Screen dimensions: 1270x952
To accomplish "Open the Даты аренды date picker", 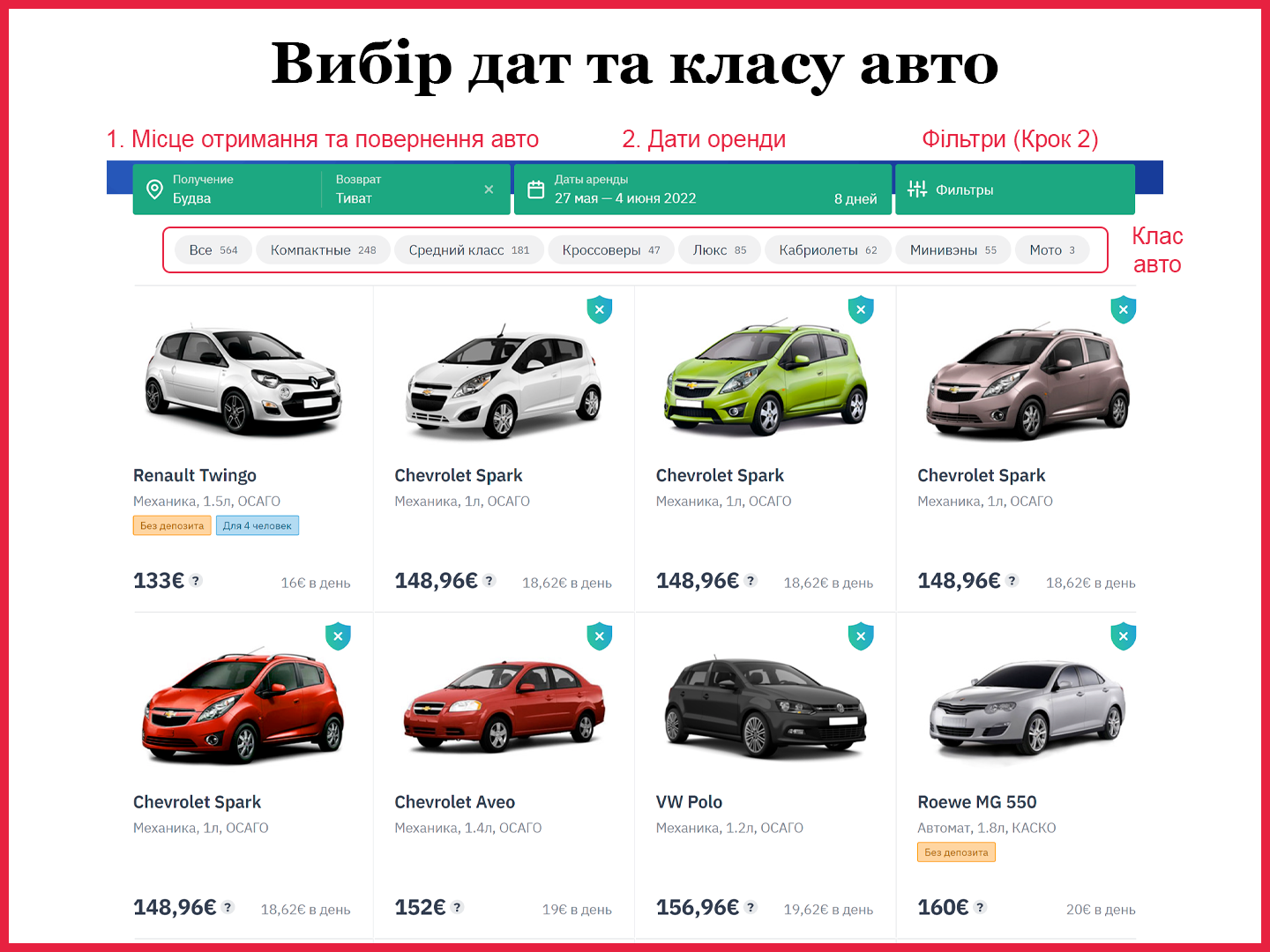I will coord(703,190).
